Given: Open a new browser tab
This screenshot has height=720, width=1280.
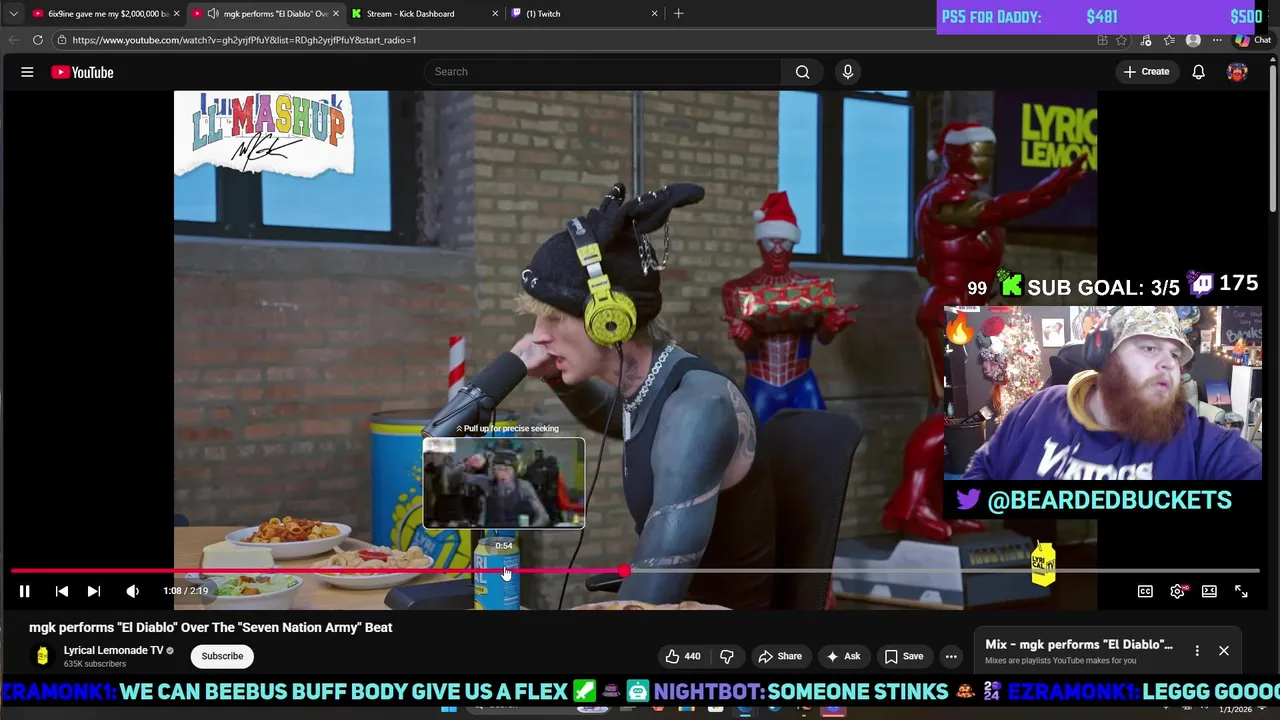Looking at the screenshot, I should (678, 14).
